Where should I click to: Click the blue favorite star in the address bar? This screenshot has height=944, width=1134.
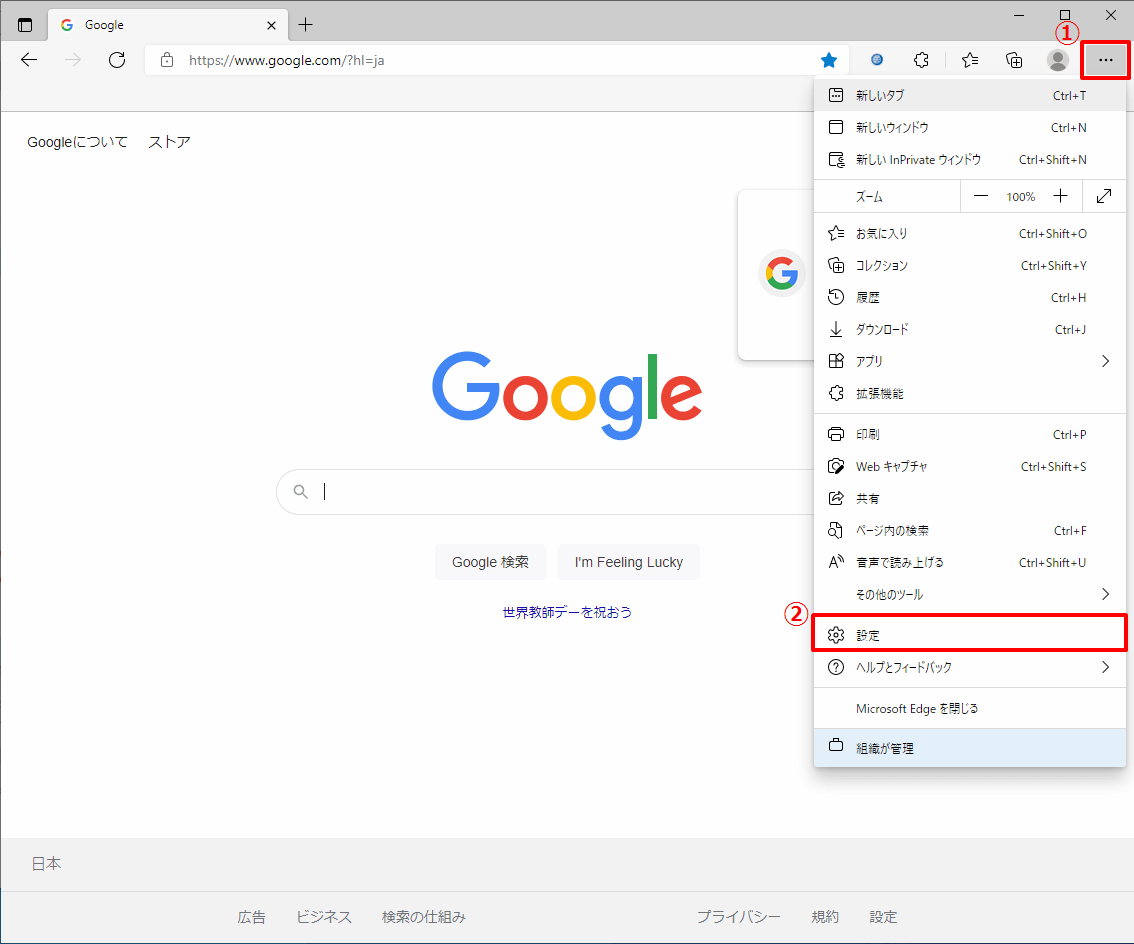pos(829,60)
